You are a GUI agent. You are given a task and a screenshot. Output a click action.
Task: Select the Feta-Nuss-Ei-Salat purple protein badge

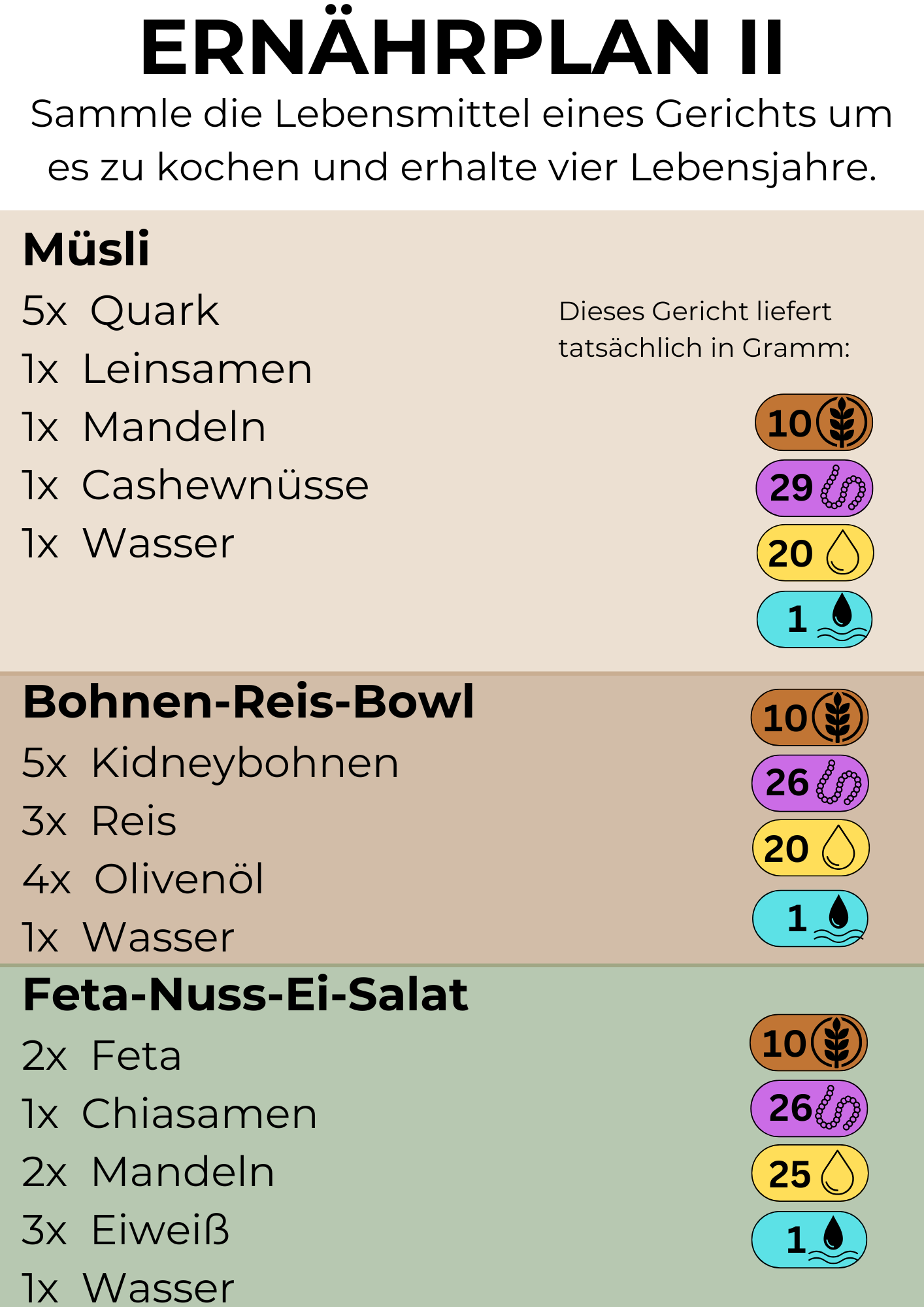[x=809, y=1108]
